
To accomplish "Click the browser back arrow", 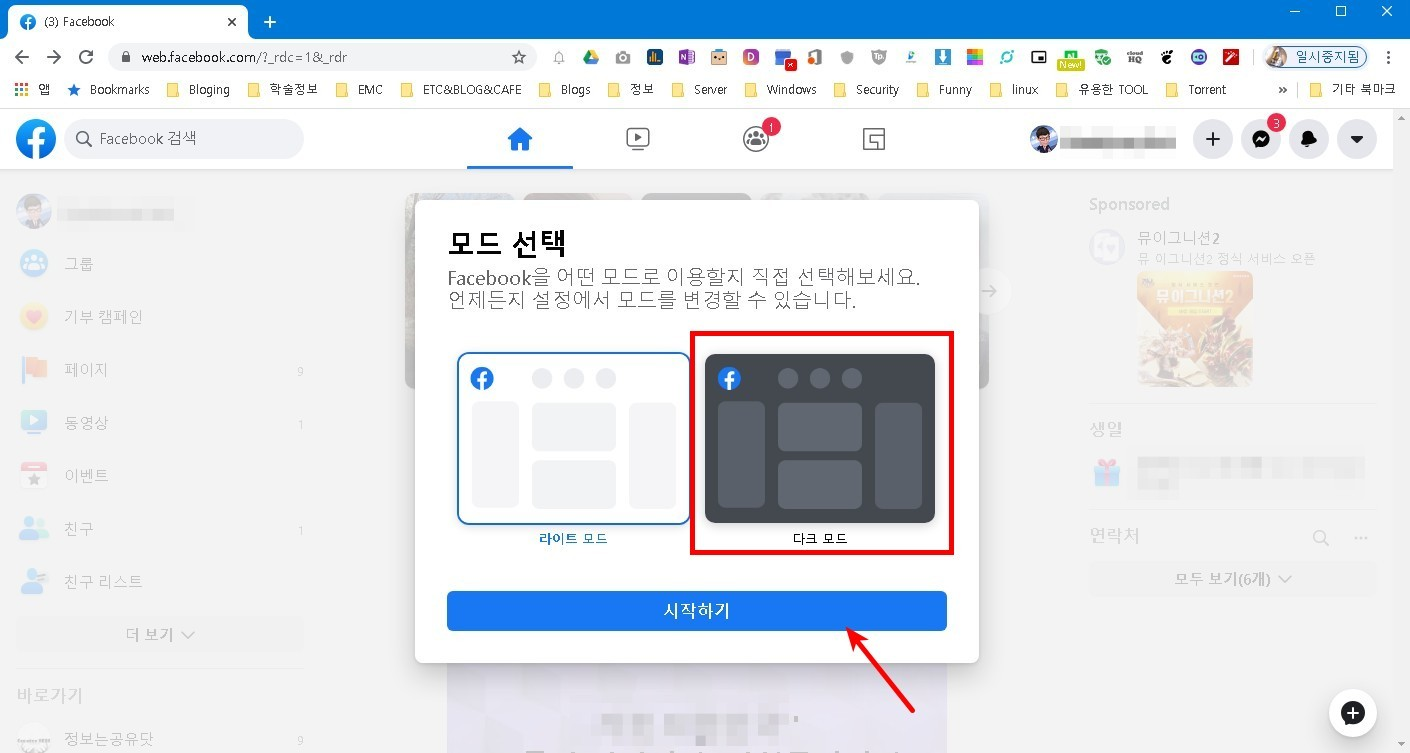I will click(22, 57).
